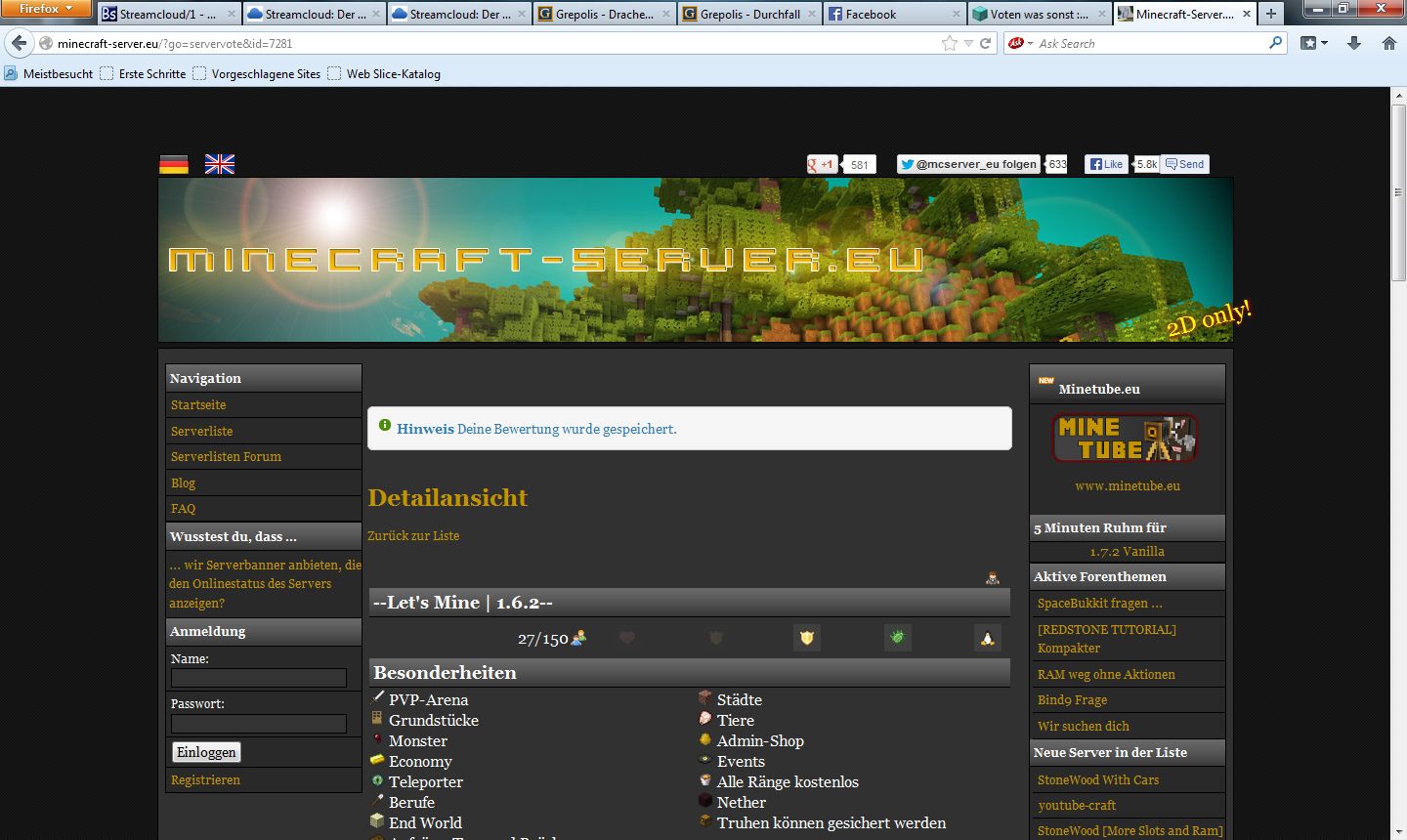Click the serverbanner info text link
This screenshot has width=1407, height=840.
265,583
